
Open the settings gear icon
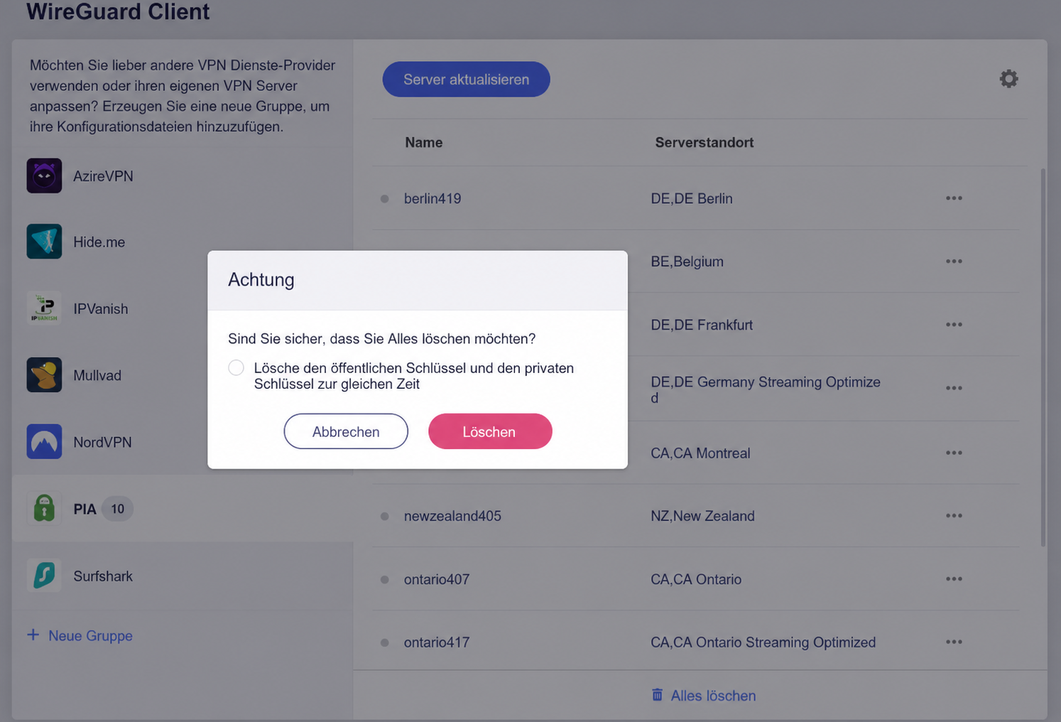(x=1008, y=78)
